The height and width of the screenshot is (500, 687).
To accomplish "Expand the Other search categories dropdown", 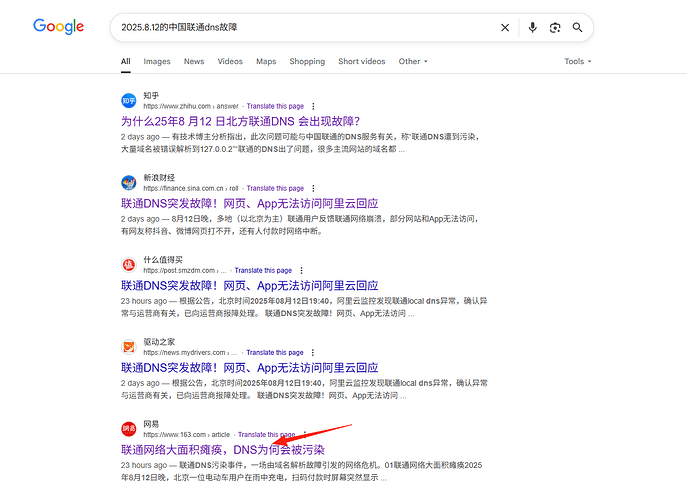I will (413, 61).
